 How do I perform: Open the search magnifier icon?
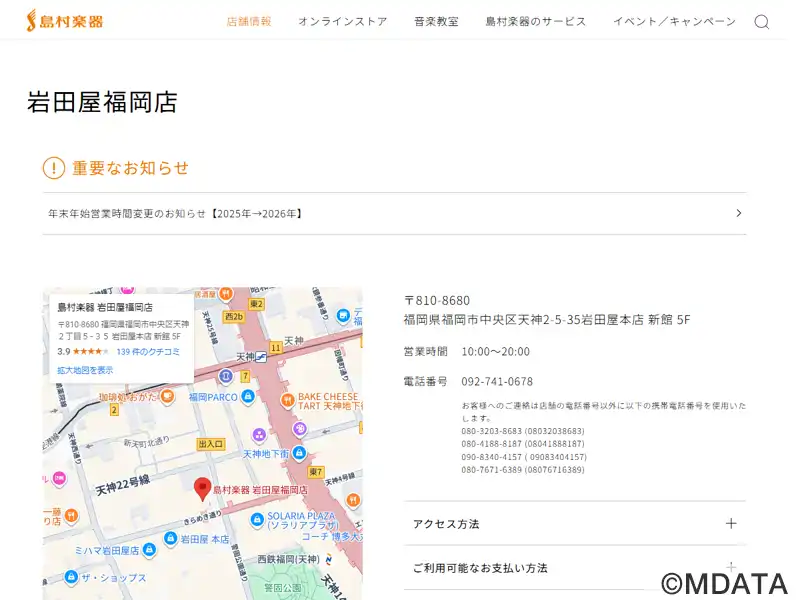(761, 22)
